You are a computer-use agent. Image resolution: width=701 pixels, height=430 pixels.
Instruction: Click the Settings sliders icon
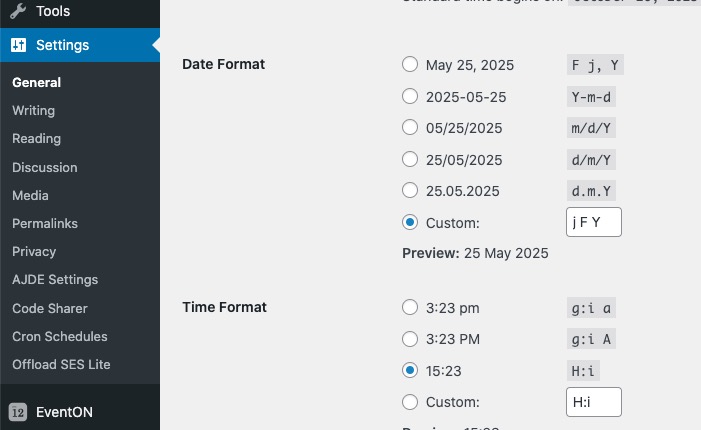click(18, 45)
